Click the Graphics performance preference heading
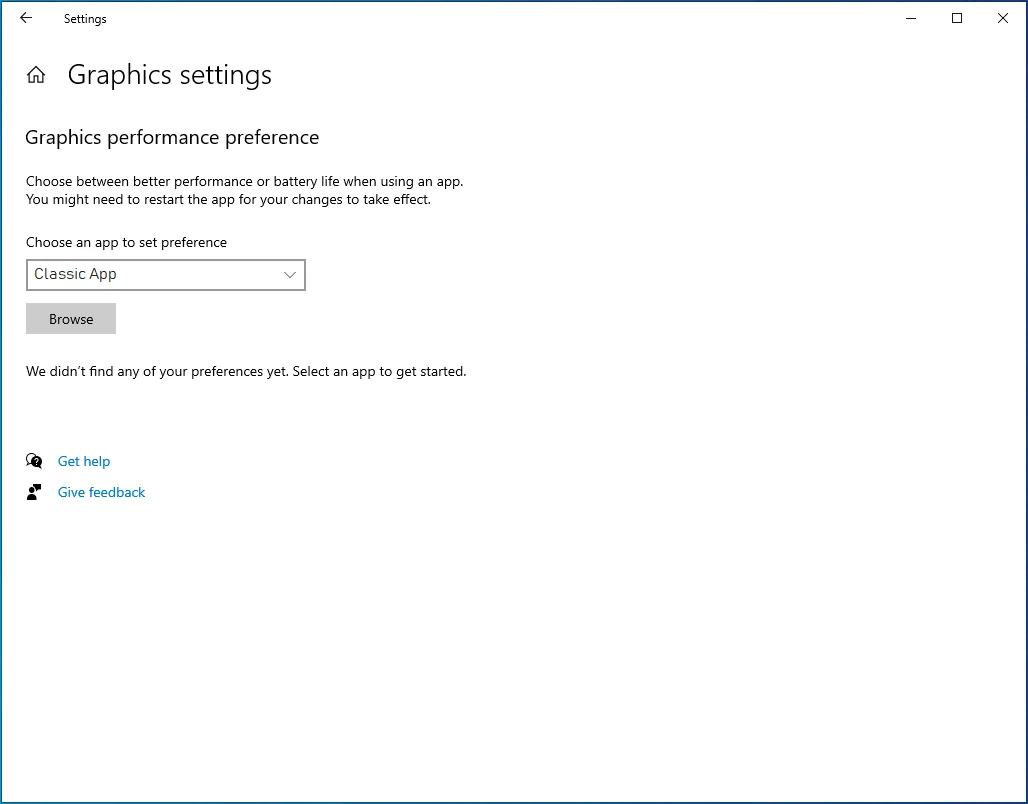The height and width of the screenshot is (804, 1028). 172,138
